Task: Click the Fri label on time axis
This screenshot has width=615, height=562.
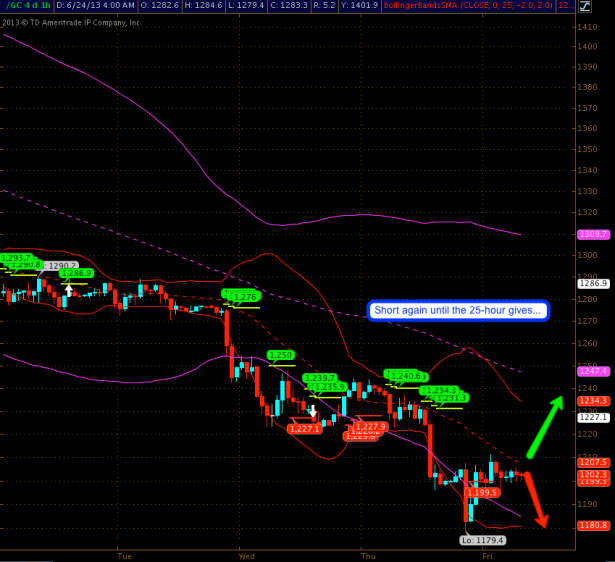Action: click(x=486, y=553)
